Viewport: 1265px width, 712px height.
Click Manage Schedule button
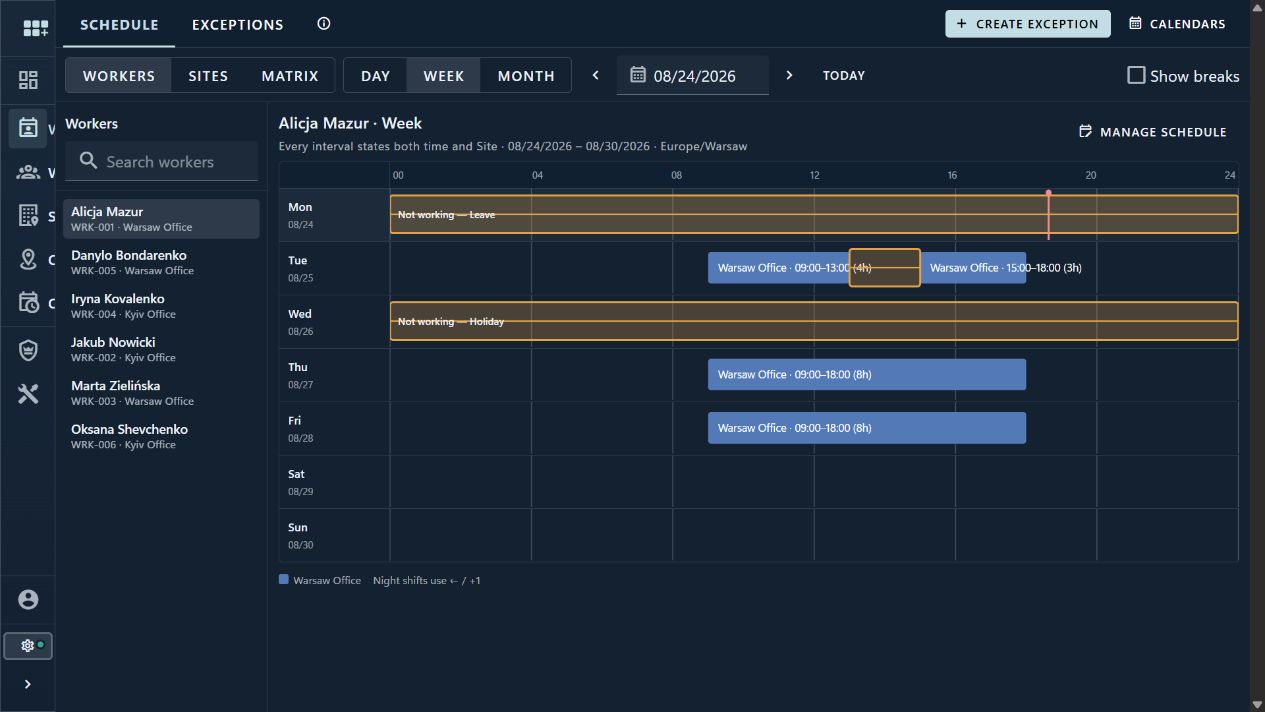pyautogui.click(x=1153, y=132)
